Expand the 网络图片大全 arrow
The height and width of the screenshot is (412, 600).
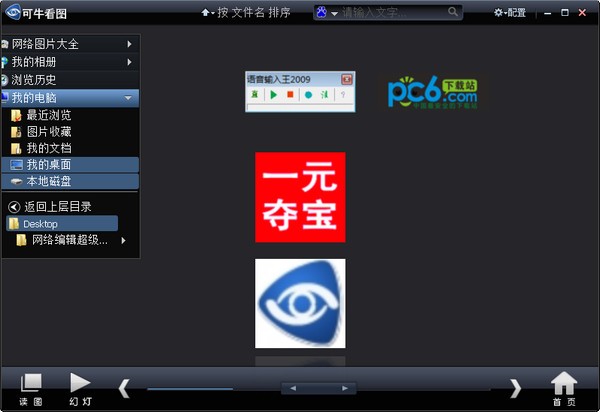[129, 44]
